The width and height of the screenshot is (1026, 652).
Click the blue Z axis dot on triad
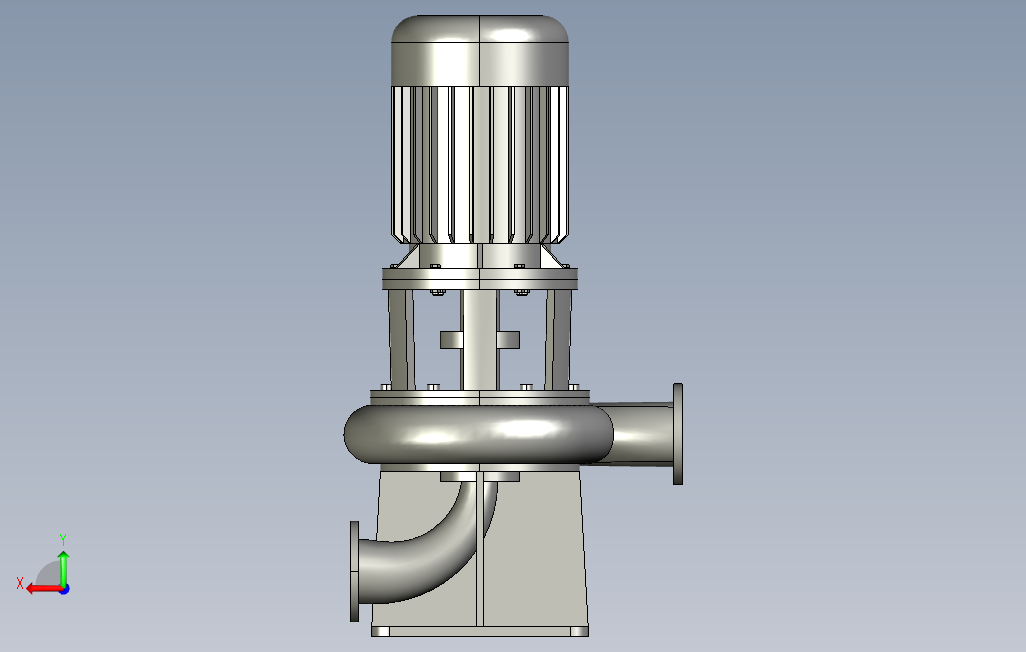coord(65,590)
